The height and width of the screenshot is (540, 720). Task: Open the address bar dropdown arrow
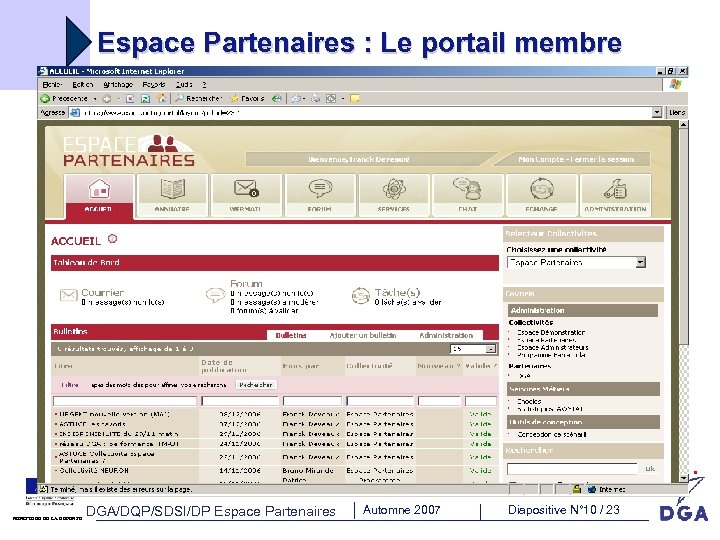[657, 112]
